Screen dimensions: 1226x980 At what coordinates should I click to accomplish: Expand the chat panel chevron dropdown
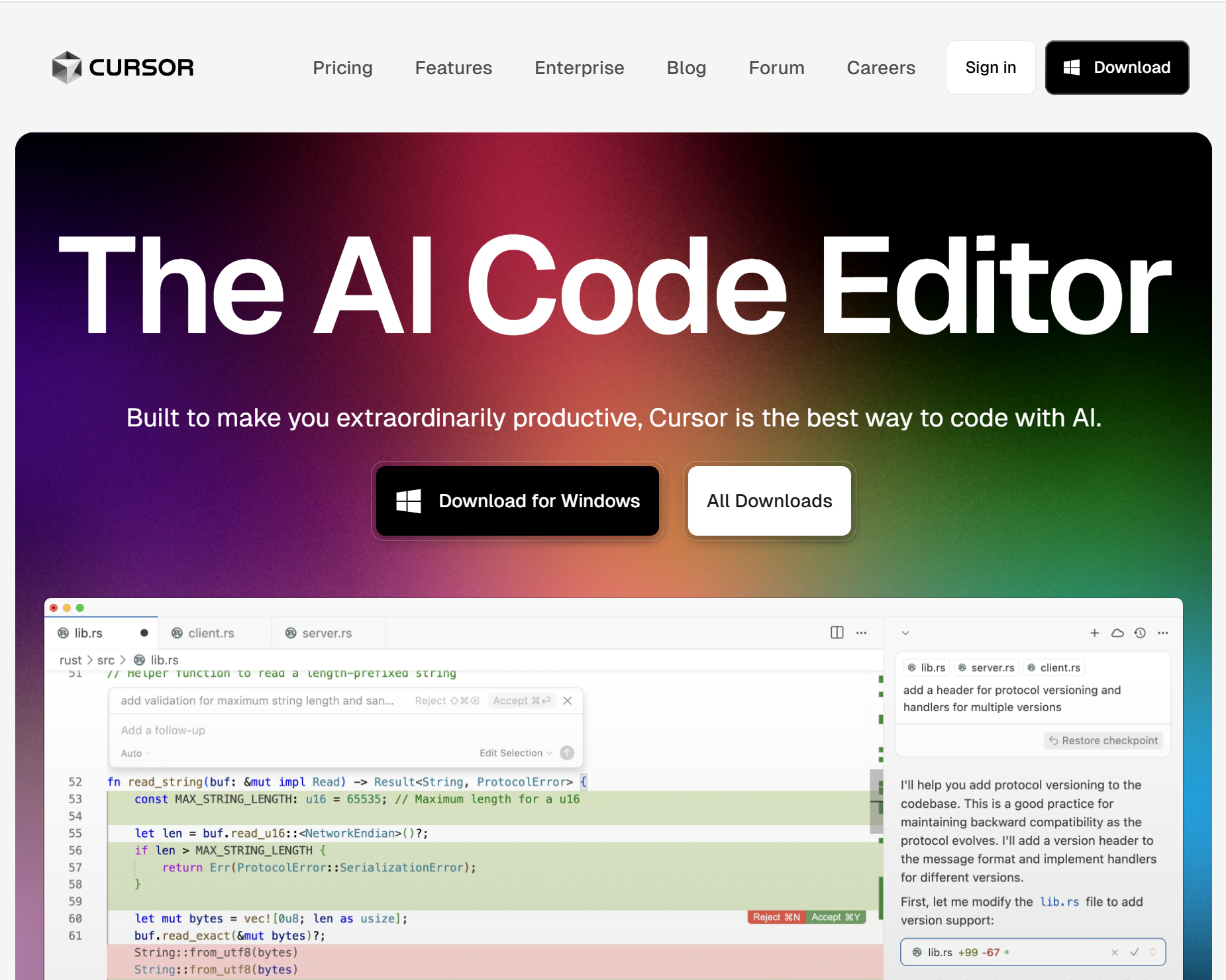(905, 633)
